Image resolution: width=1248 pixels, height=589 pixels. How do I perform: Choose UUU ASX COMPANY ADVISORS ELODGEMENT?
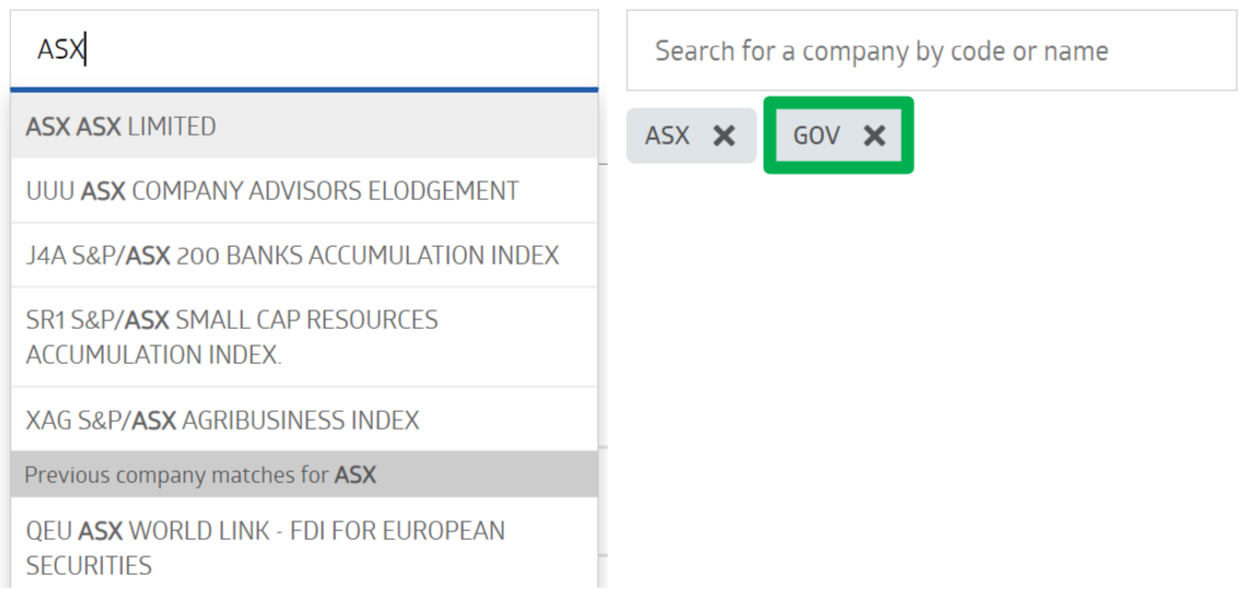click(304, 190)
